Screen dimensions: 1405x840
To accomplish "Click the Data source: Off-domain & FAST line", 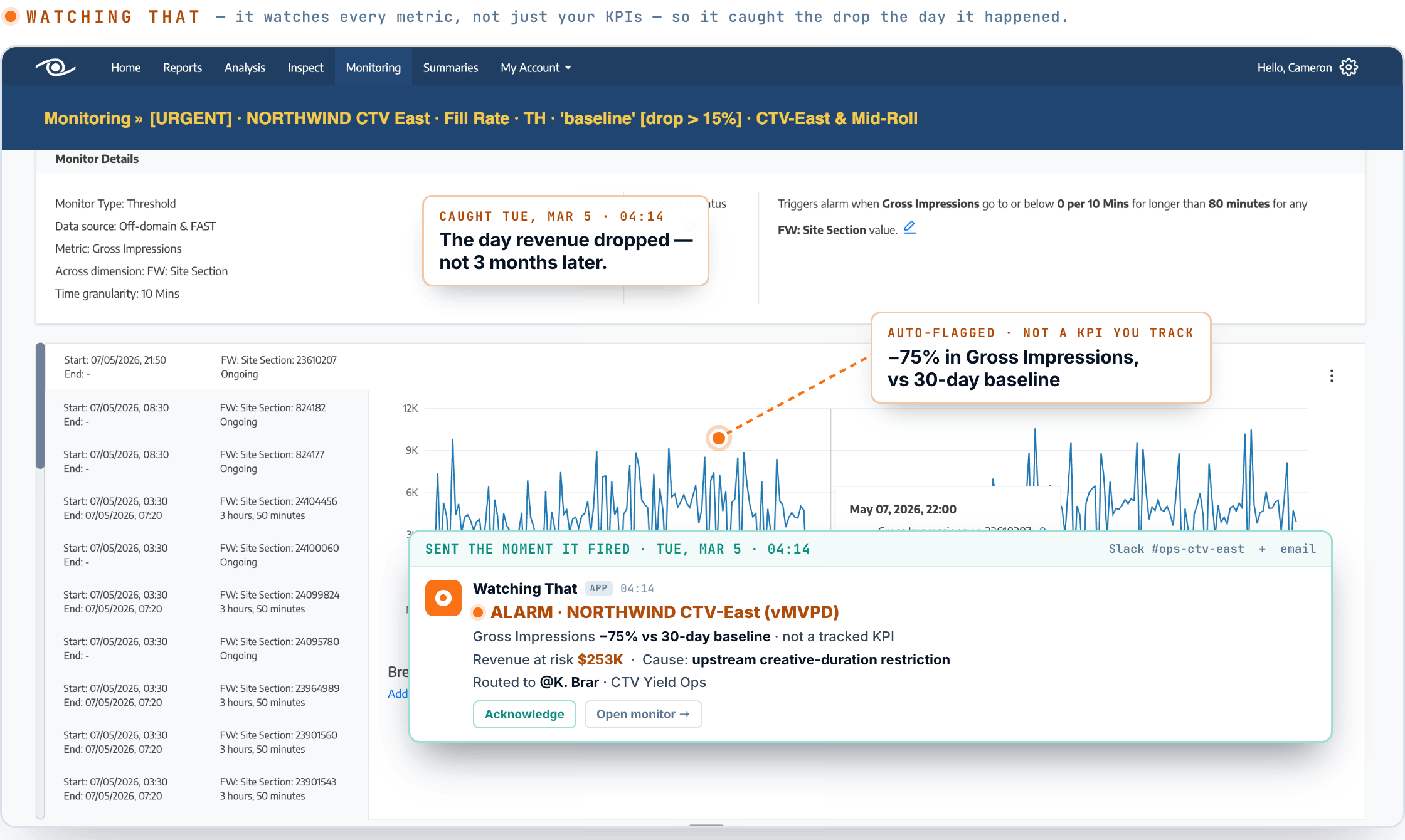I will [x=135, y=226].
